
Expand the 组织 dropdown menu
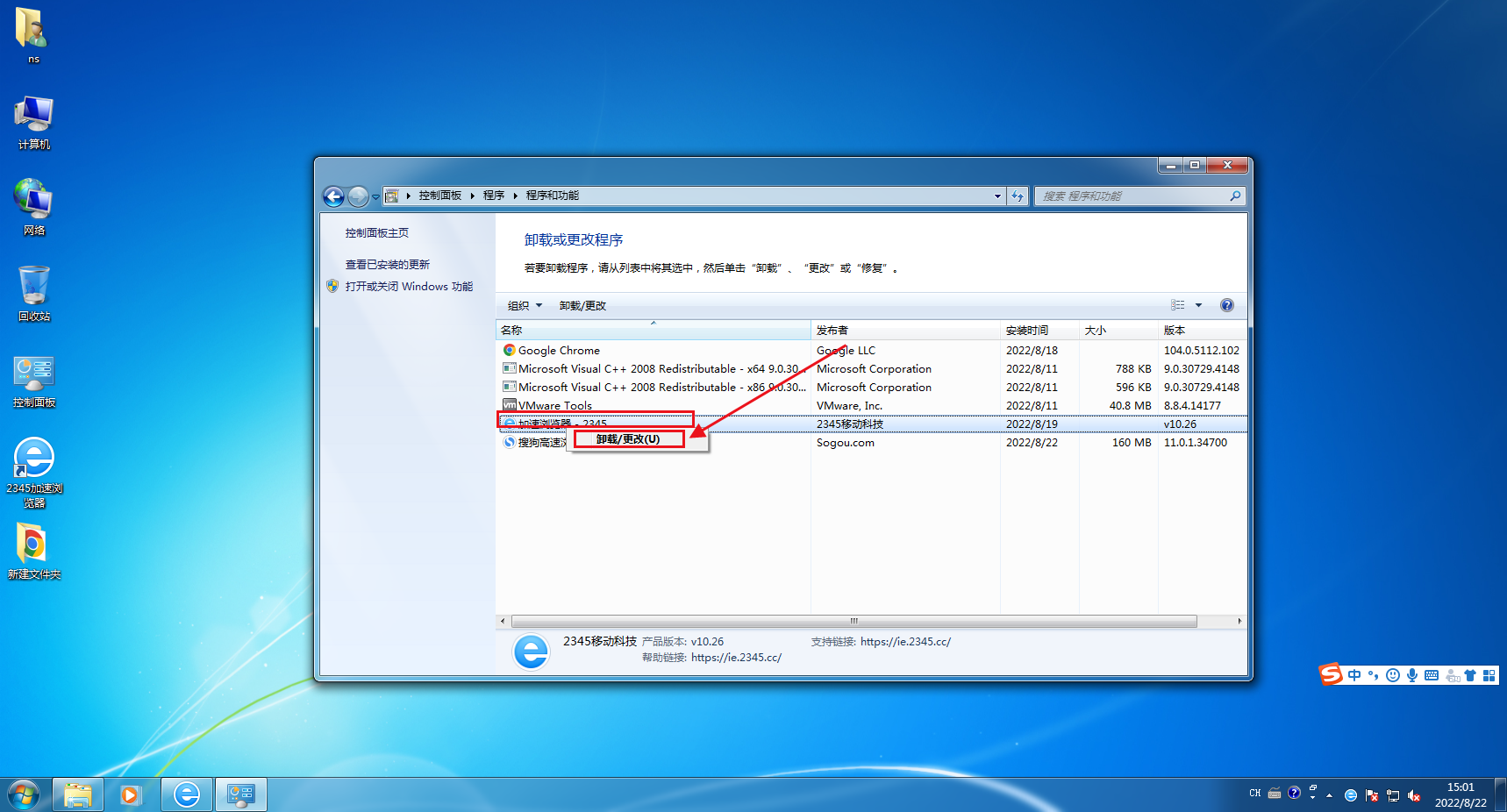[x=525, y=305]
